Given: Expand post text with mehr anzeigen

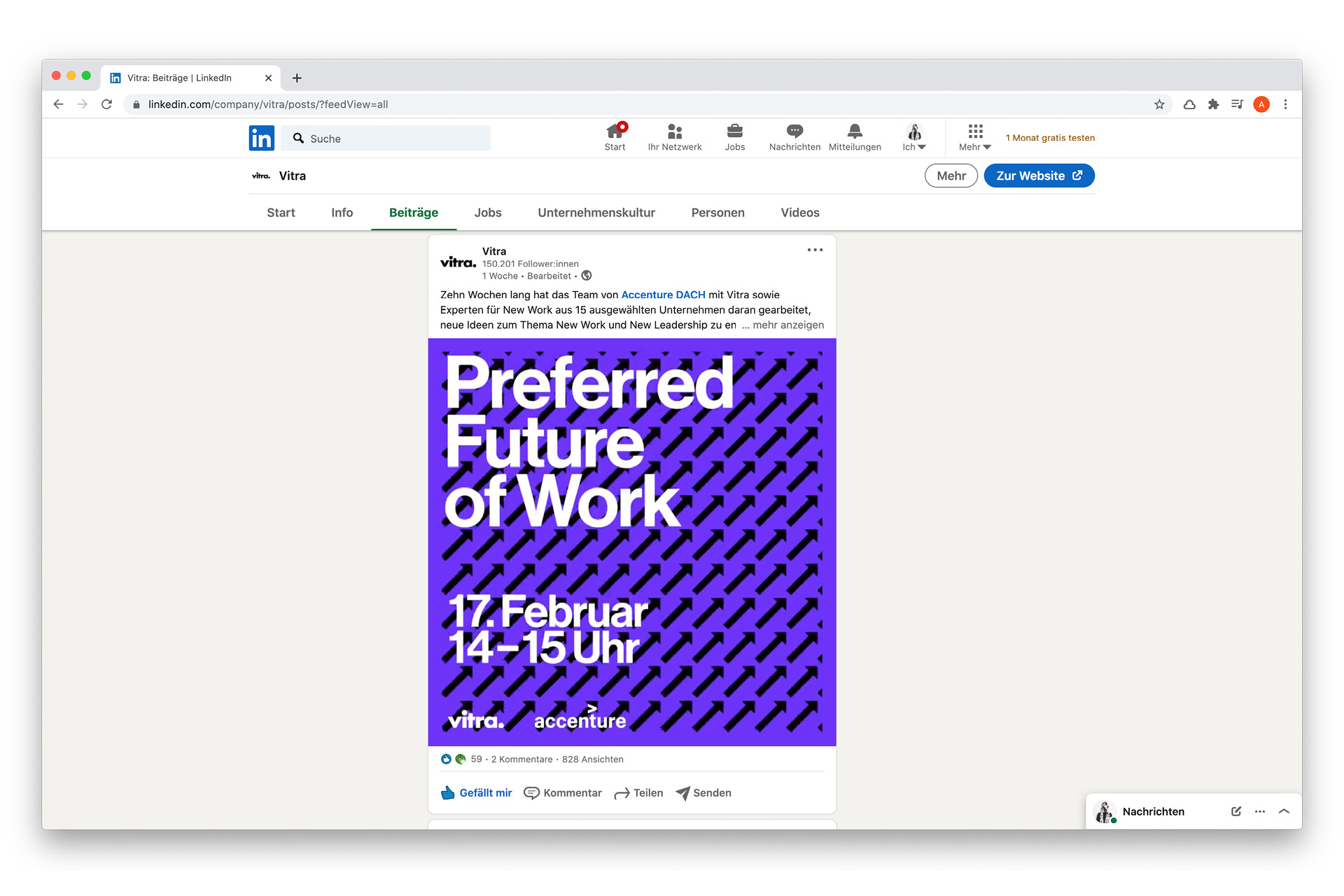Looking at the screenshot, I should coord(783,325).
